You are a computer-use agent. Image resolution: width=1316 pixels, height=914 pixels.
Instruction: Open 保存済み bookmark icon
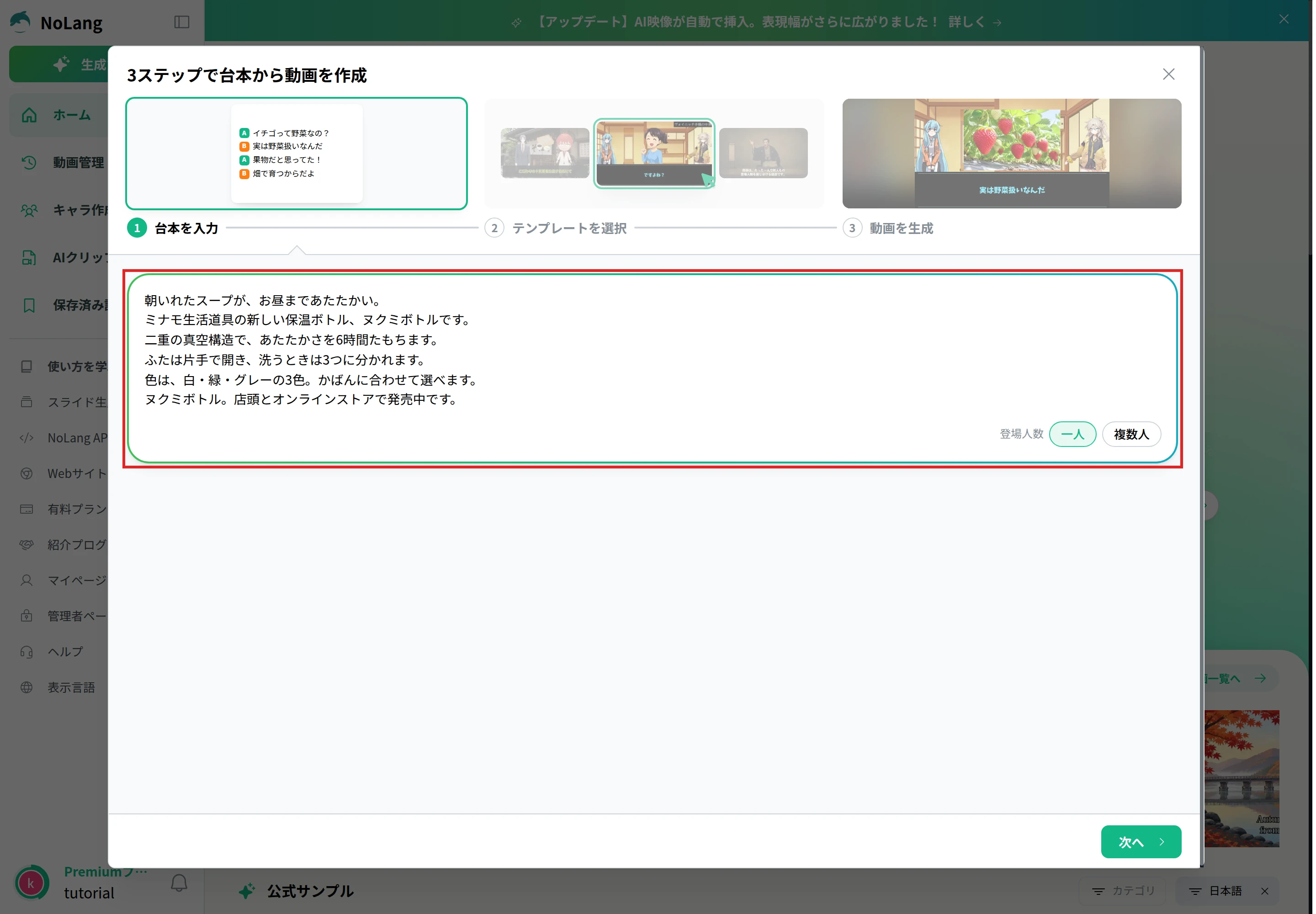click(29, 305)
